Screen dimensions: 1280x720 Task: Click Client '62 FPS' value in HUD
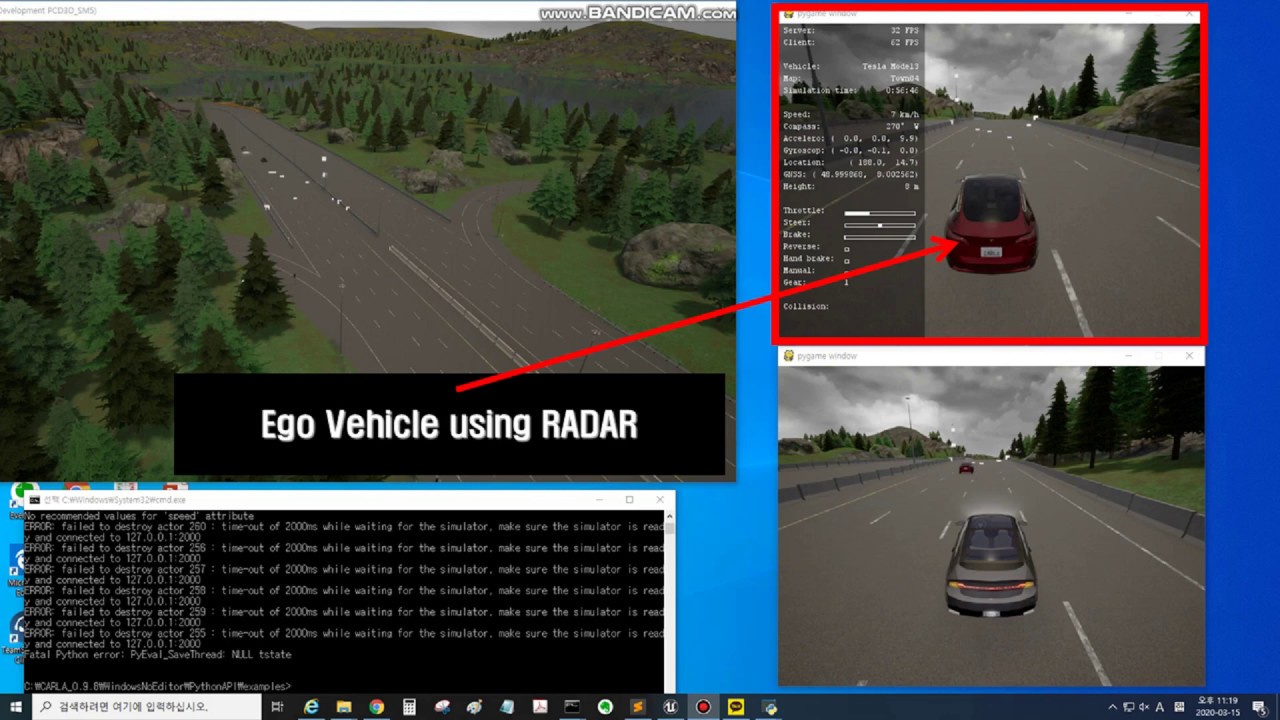click(x=904, y=43)
